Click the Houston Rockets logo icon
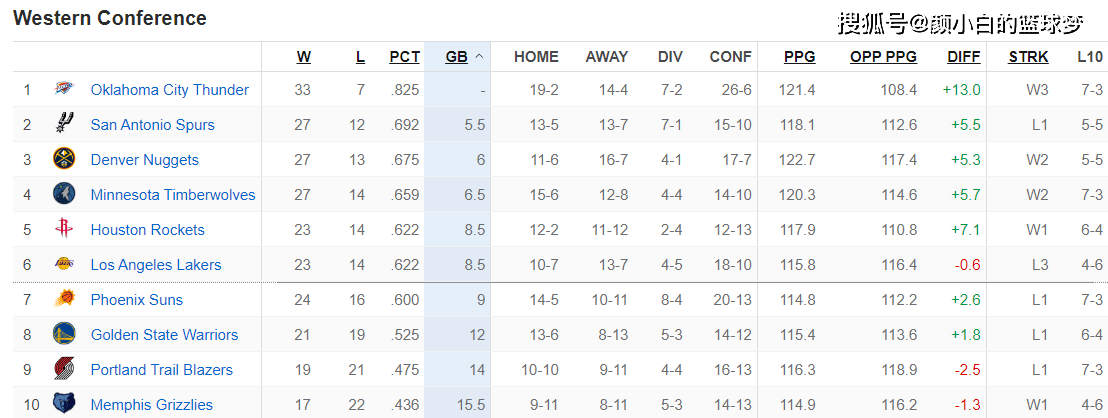Image resolution: width=1108 pixels, height=418 pixels. (64, 230)
